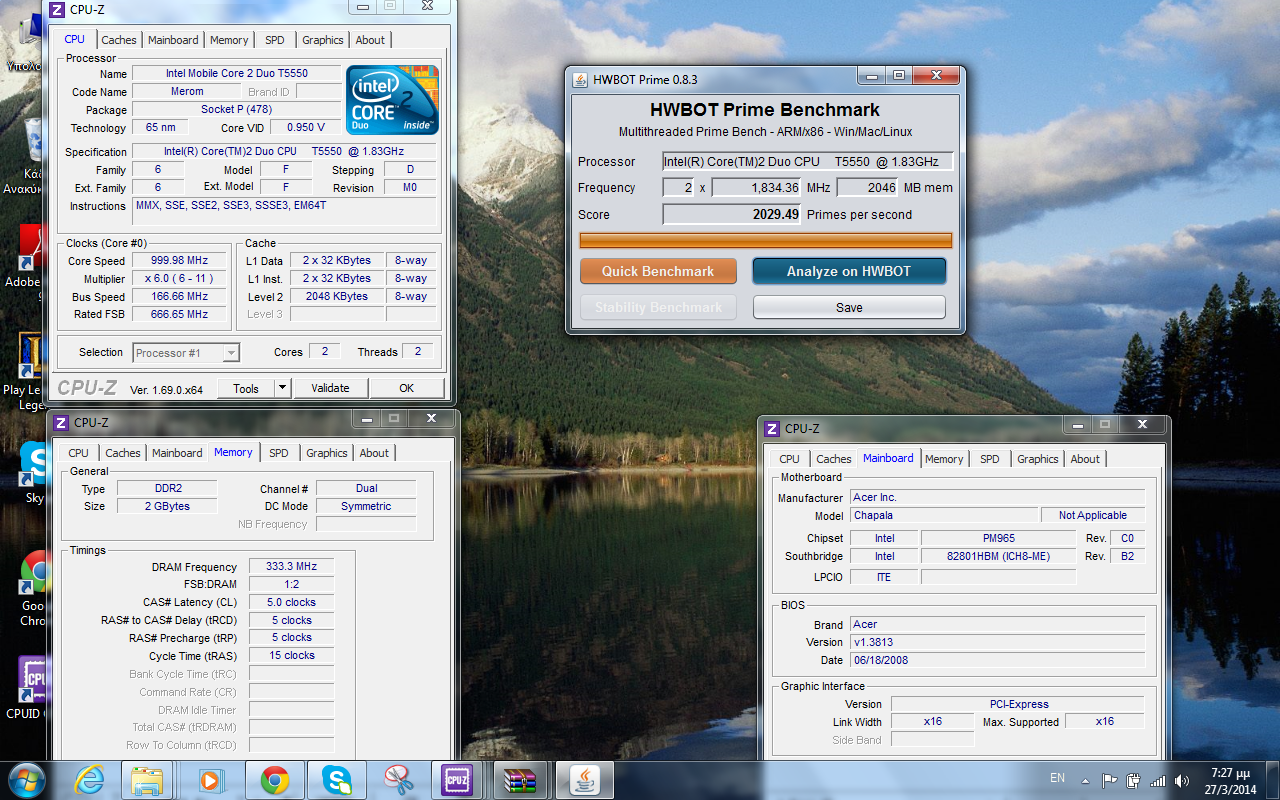This screenshot has height=800, width=1280.
Task: Click the grayed Stability Benchmark button
Action: 658,307
